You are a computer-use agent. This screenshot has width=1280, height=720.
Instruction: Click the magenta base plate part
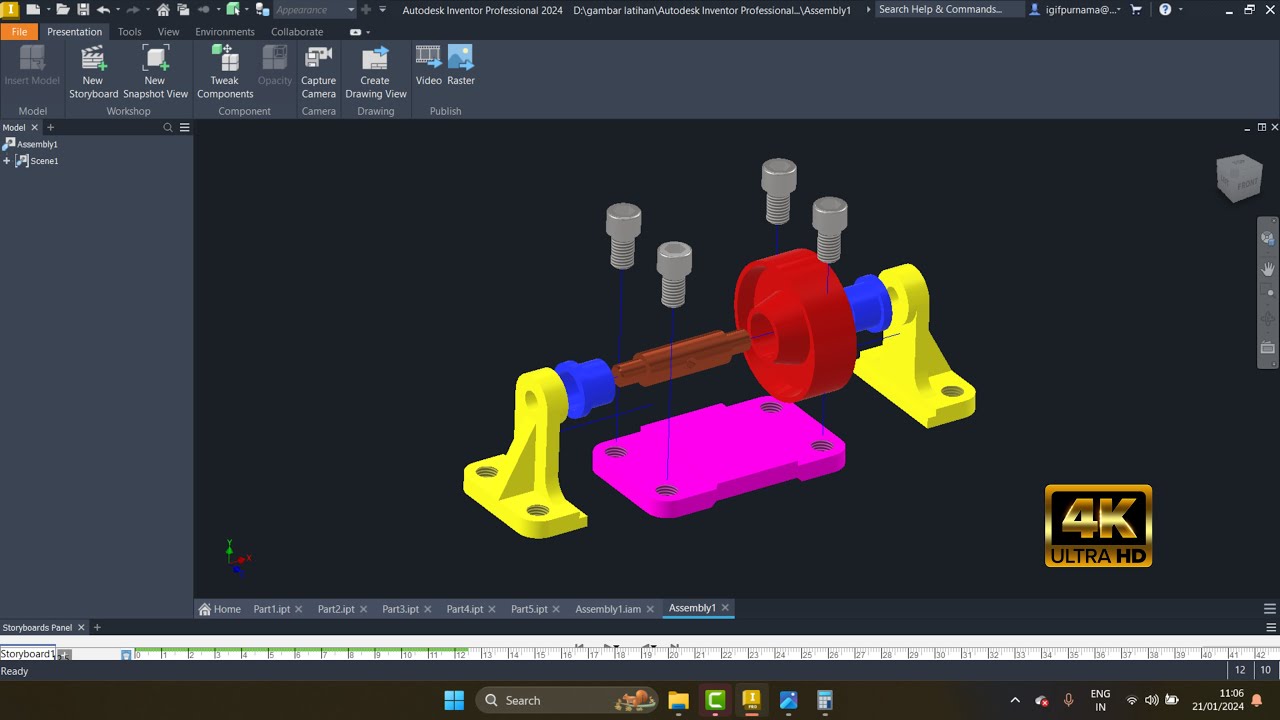click(718, 456)
